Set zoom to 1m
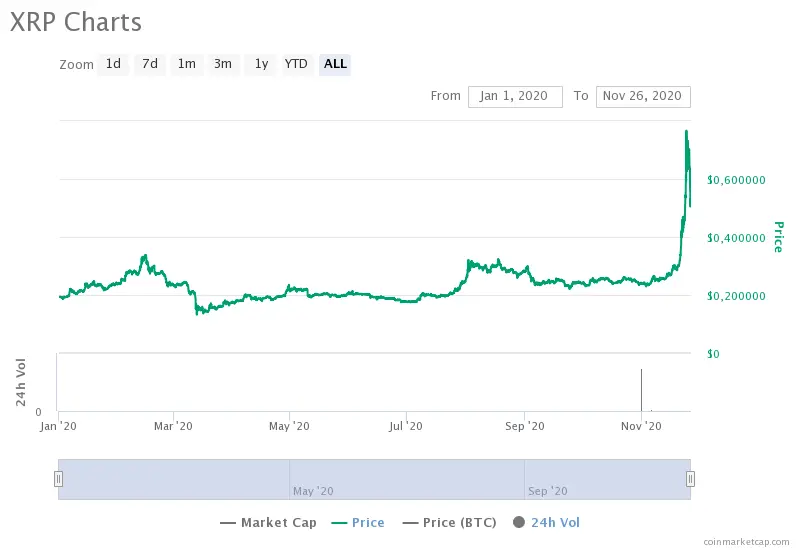 click(x=187, y=64)
